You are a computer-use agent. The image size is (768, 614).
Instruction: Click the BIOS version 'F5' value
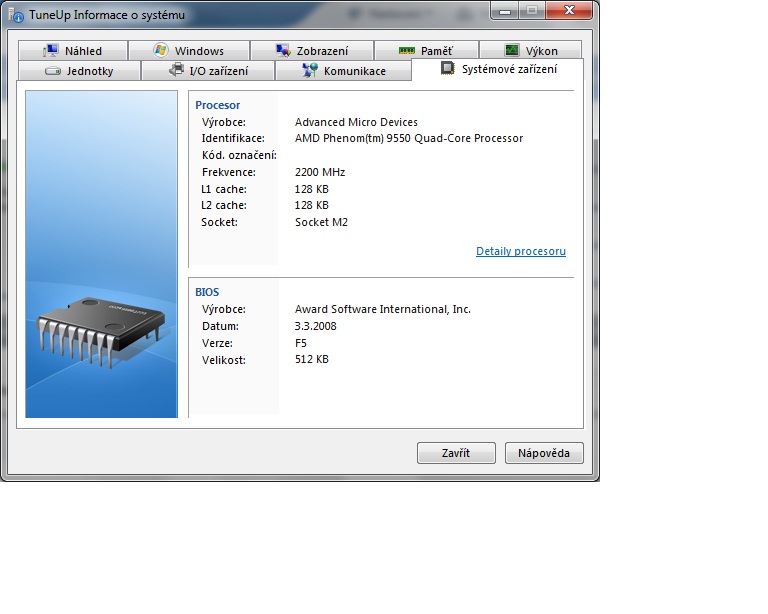tap(301, 343)
